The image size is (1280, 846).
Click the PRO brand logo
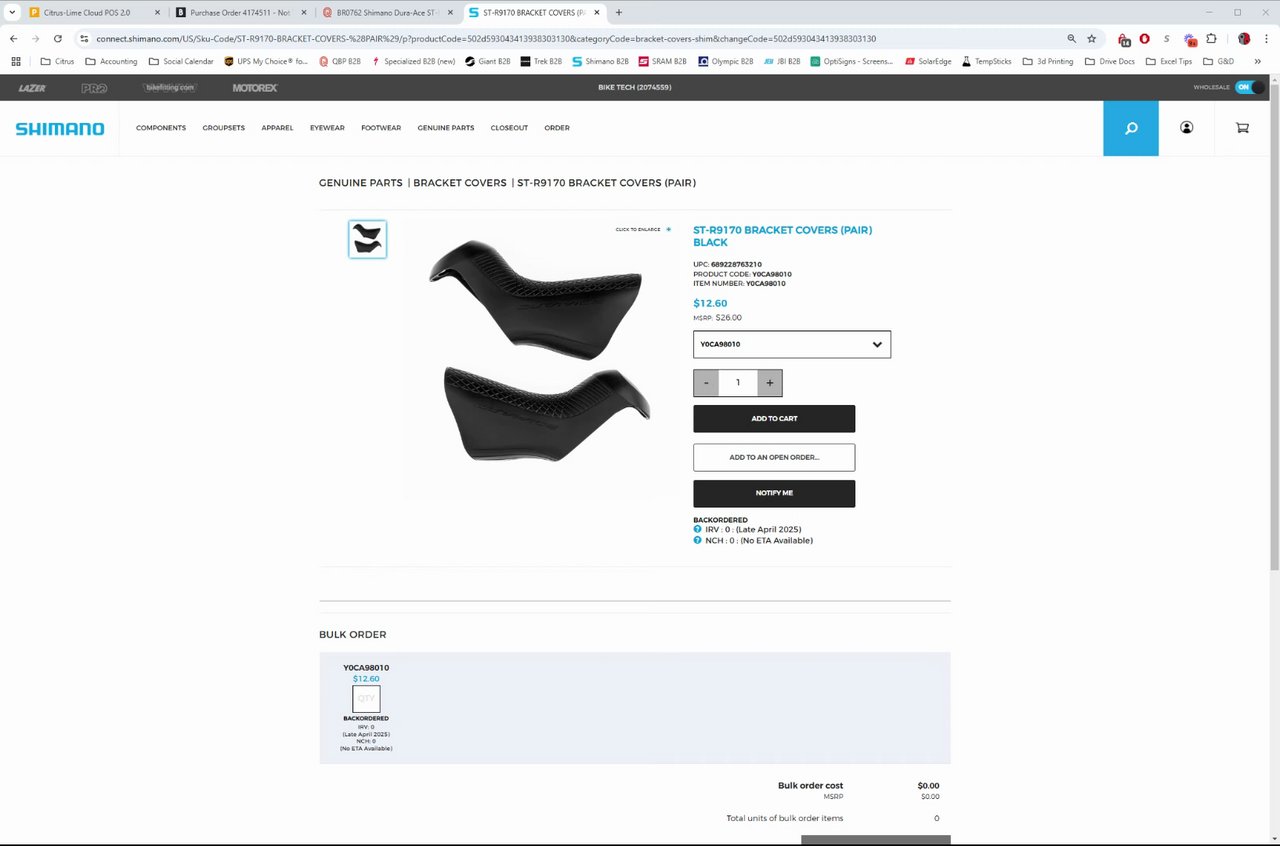94,88
